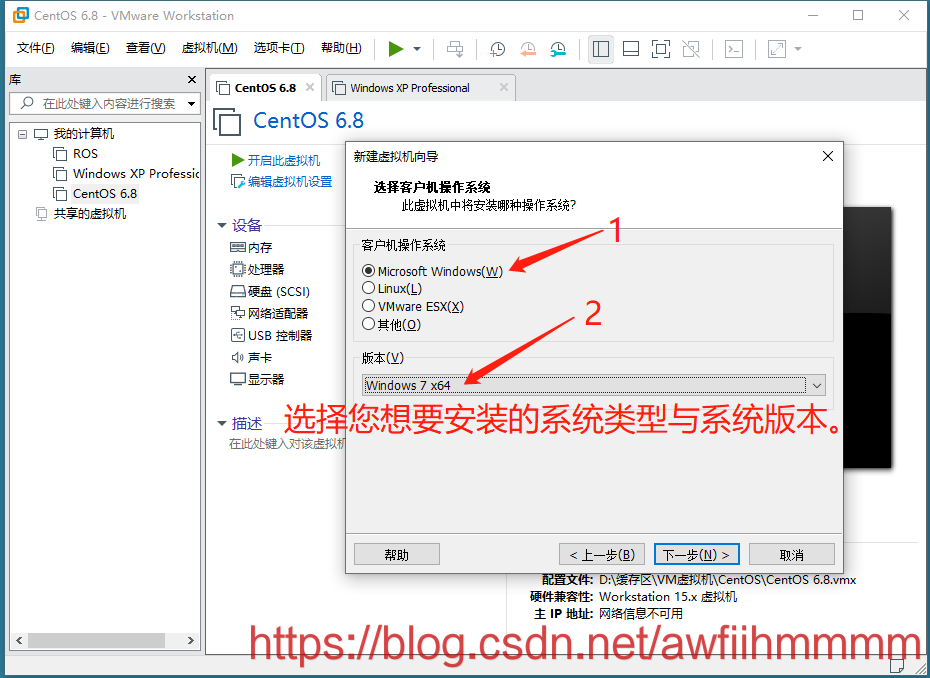Click the green Power On play icon

[396, 49]
